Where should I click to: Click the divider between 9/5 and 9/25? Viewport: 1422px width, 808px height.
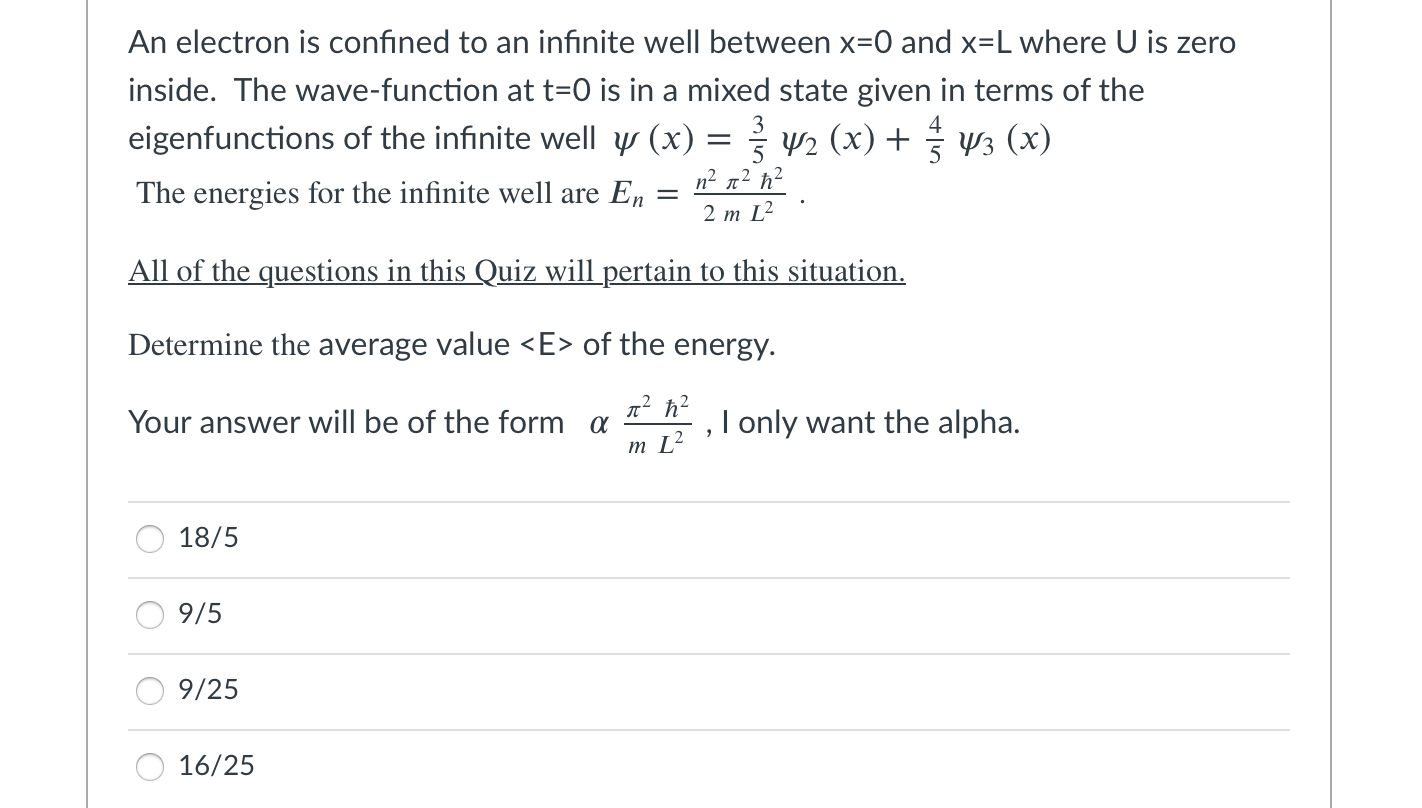point(708,654)
